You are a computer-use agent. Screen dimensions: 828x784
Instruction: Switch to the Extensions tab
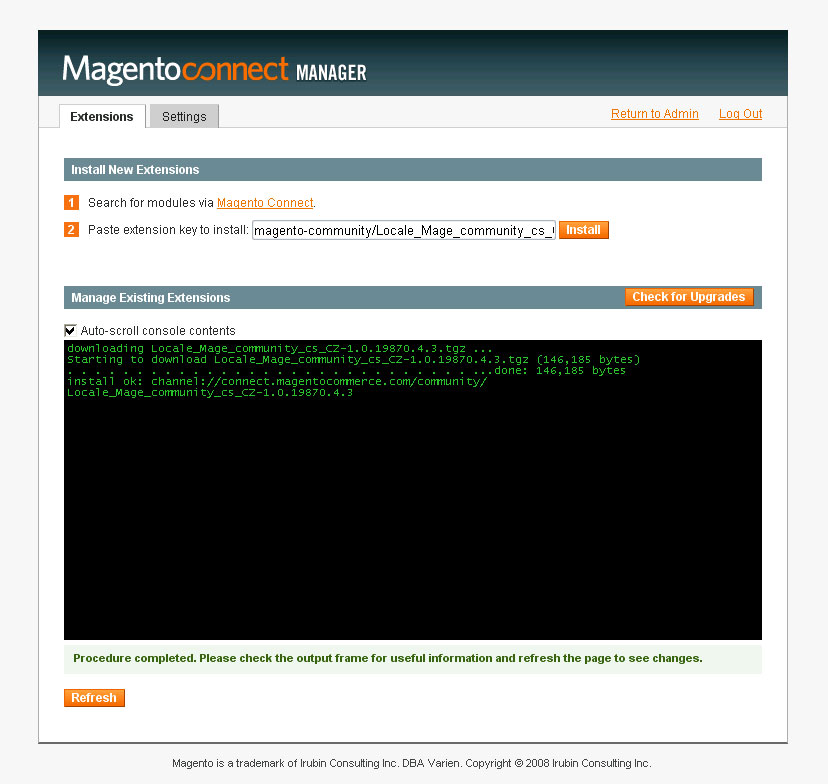click(x=102, y=116)
